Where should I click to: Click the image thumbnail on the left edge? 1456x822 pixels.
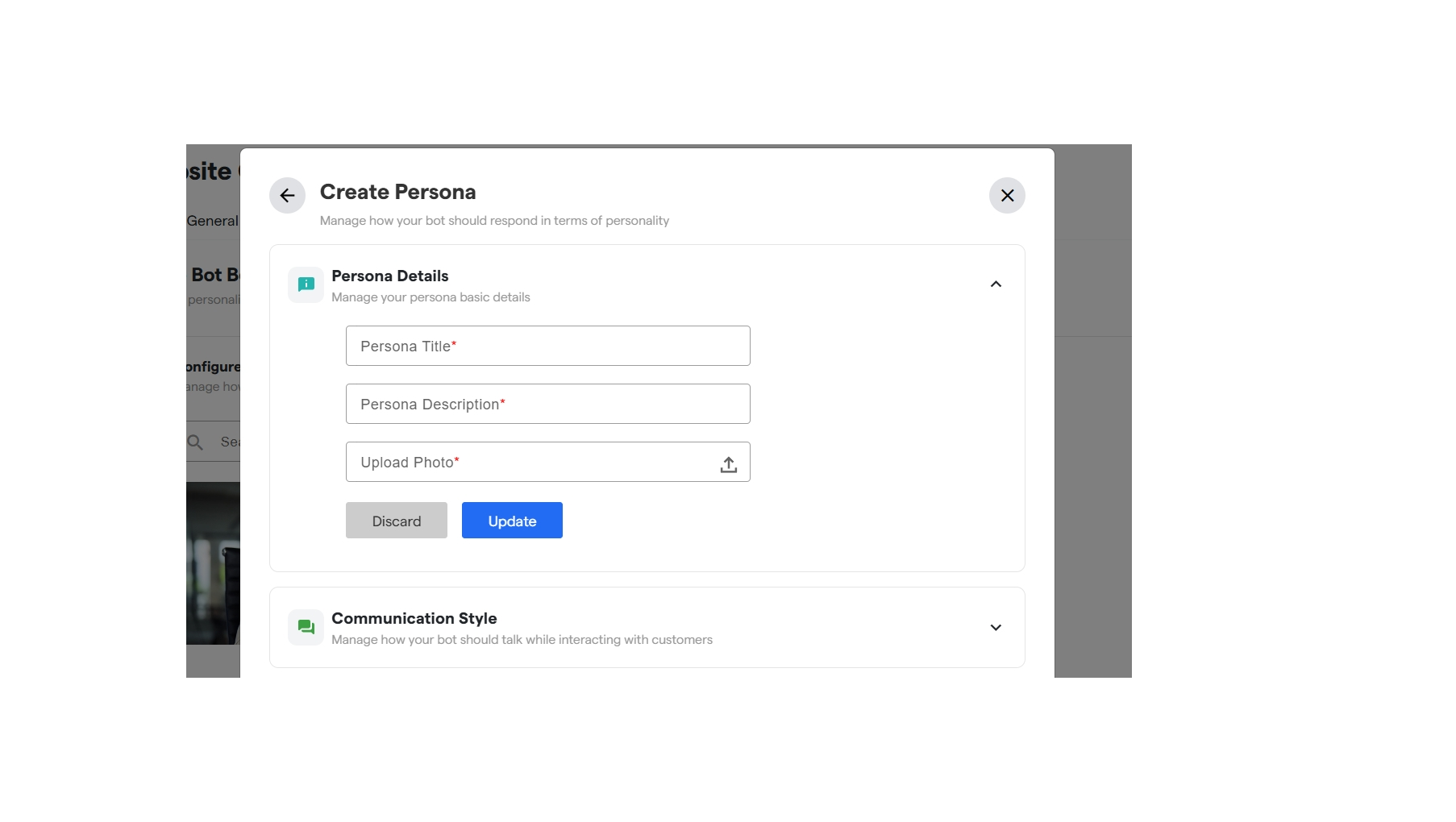click(x=212, y=562)
